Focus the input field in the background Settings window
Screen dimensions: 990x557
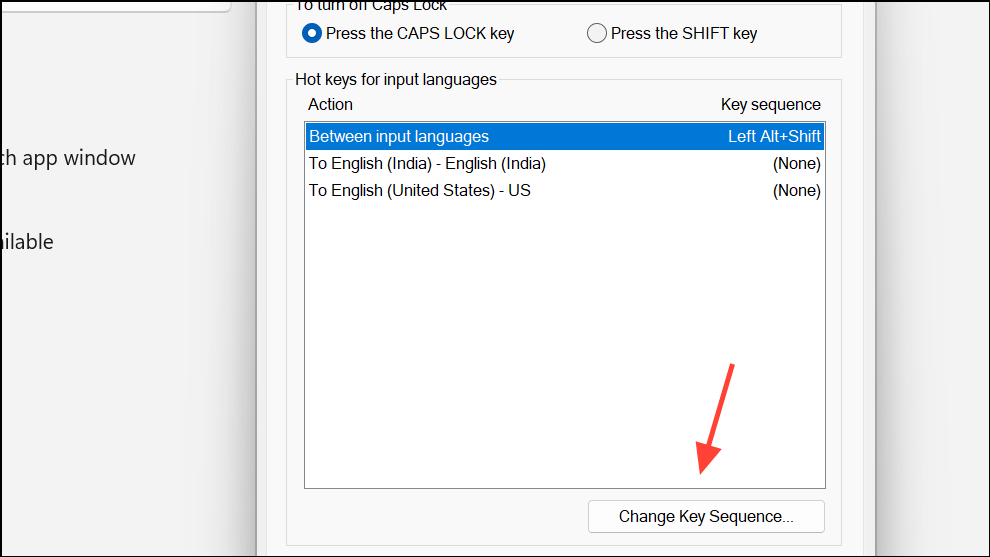point(115,5)
